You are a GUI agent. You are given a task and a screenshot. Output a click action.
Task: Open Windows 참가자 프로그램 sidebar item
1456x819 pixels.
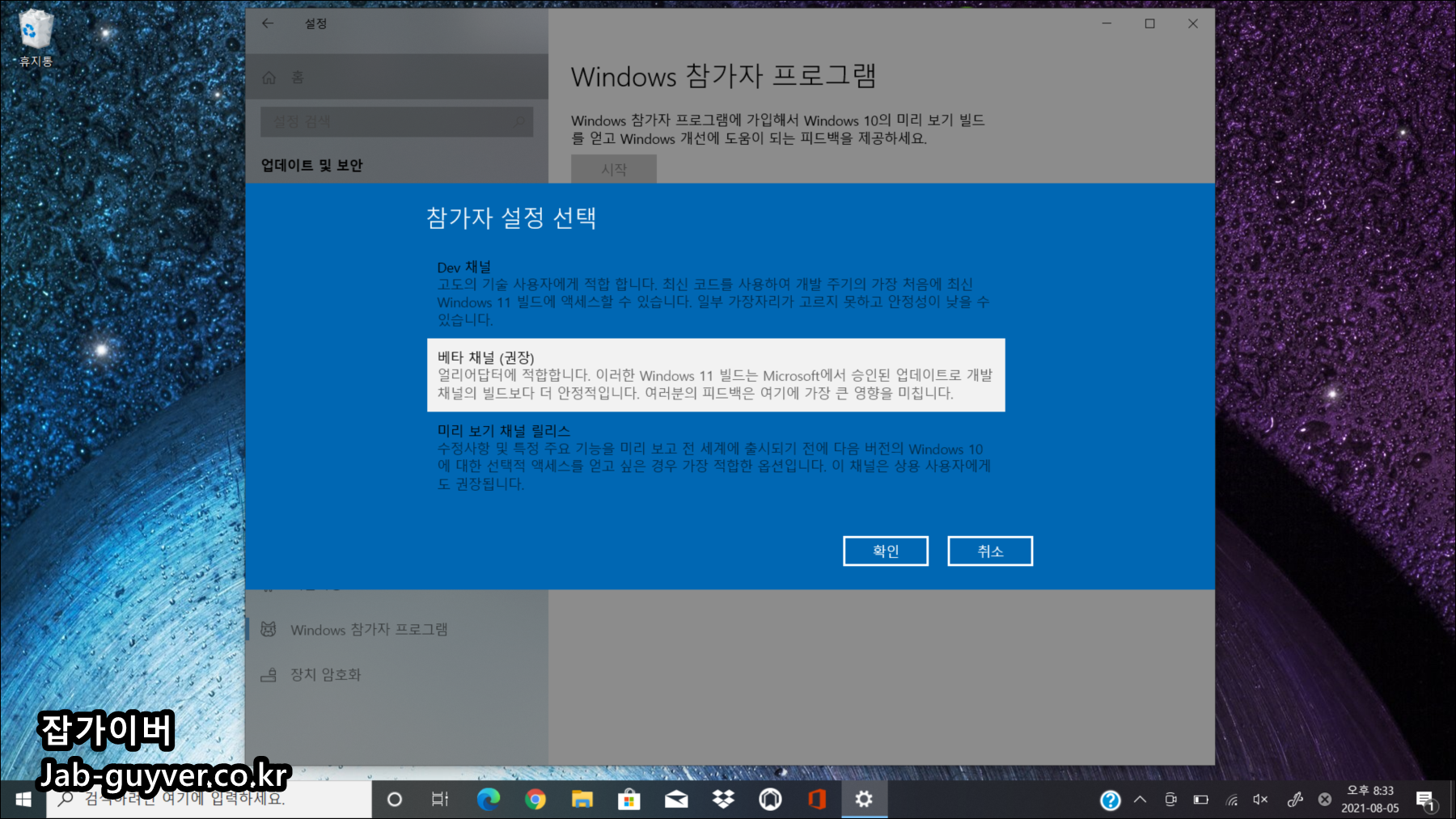click(x=396, y=630)
